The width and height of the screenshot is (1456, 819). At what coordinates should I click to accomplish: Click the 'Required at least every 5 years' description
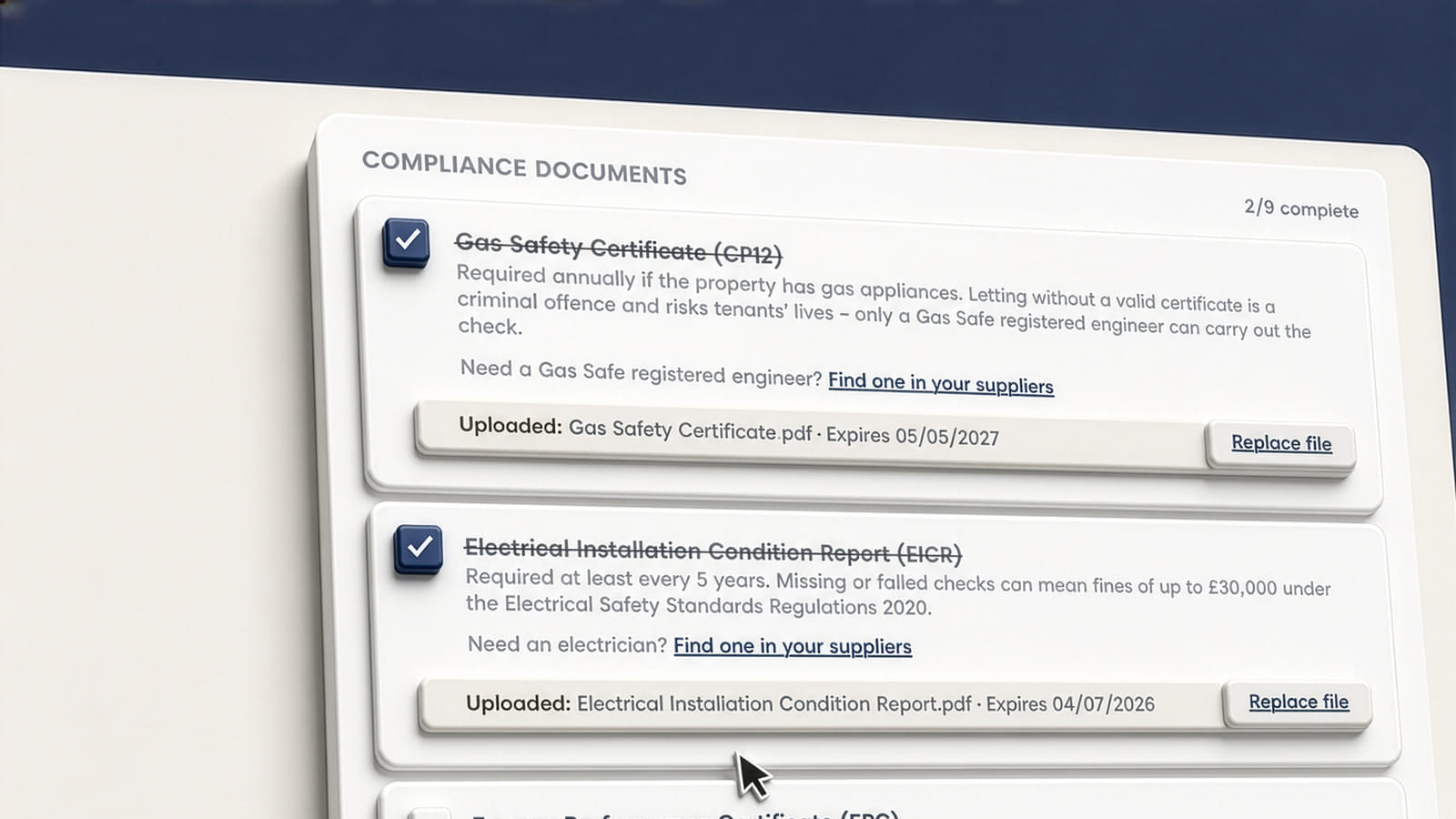point(898,592)
